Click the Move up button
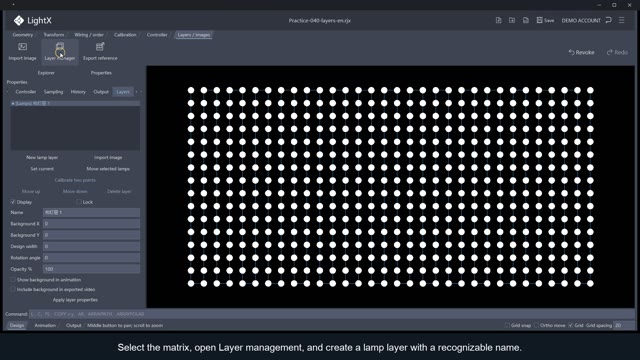The width and height of the screenshot is (640, 360). [x=31, y=191]
